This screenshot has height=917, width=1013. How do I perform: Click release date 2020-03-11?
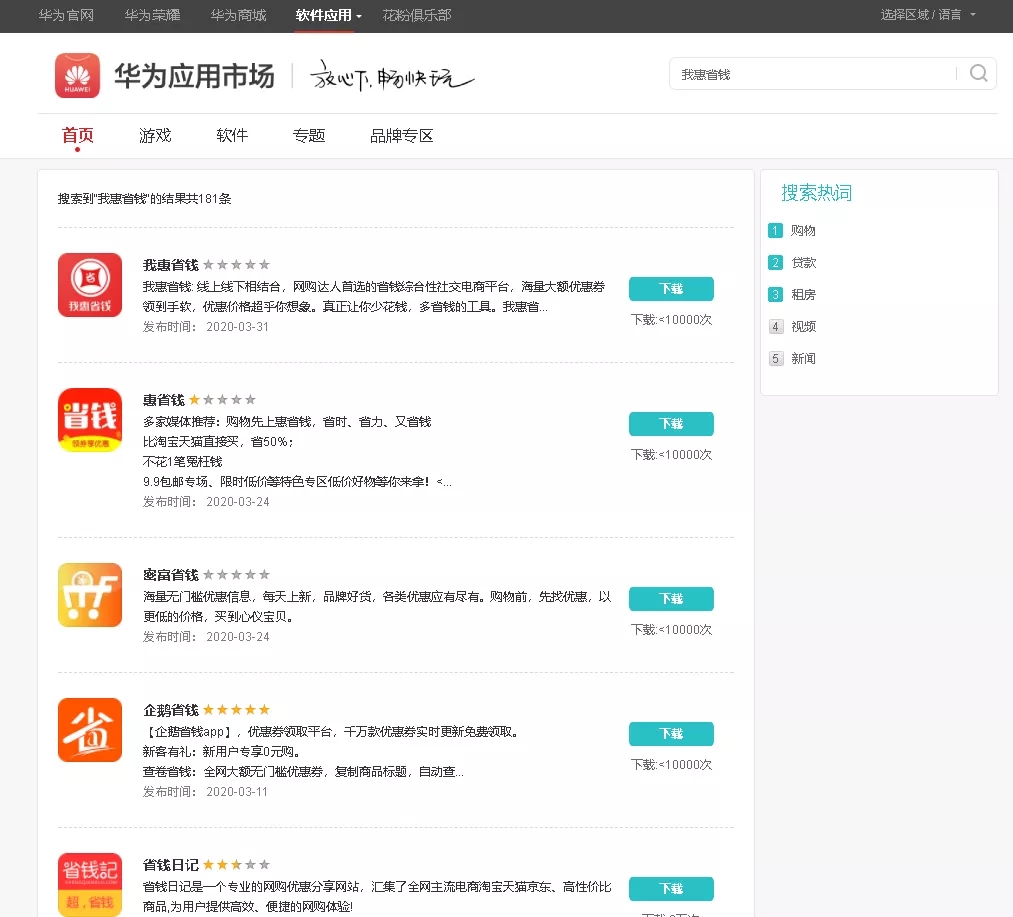pos(236,792)
